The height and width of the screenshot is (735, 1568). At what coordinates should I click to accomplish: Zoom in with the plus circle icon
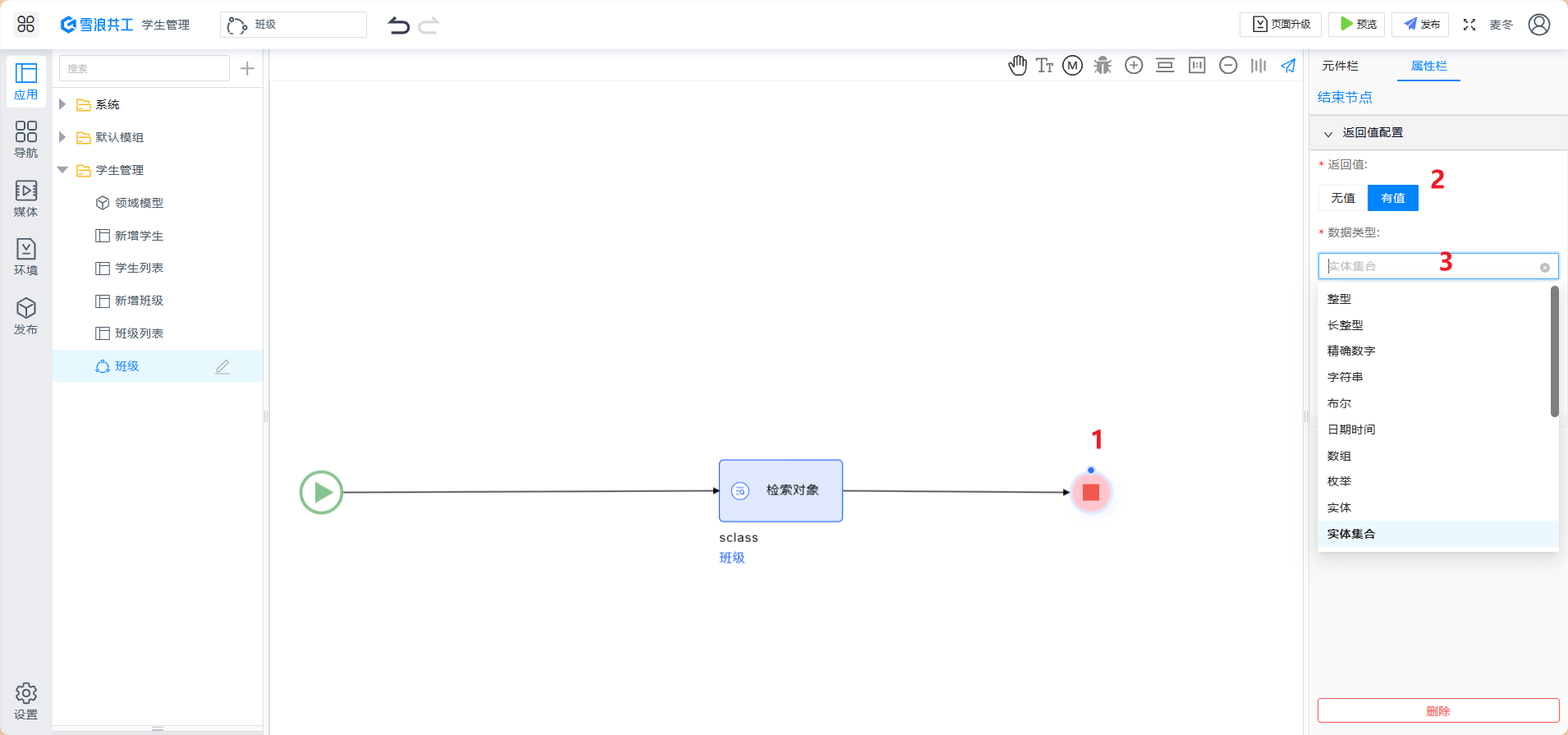pos(1134,66)
